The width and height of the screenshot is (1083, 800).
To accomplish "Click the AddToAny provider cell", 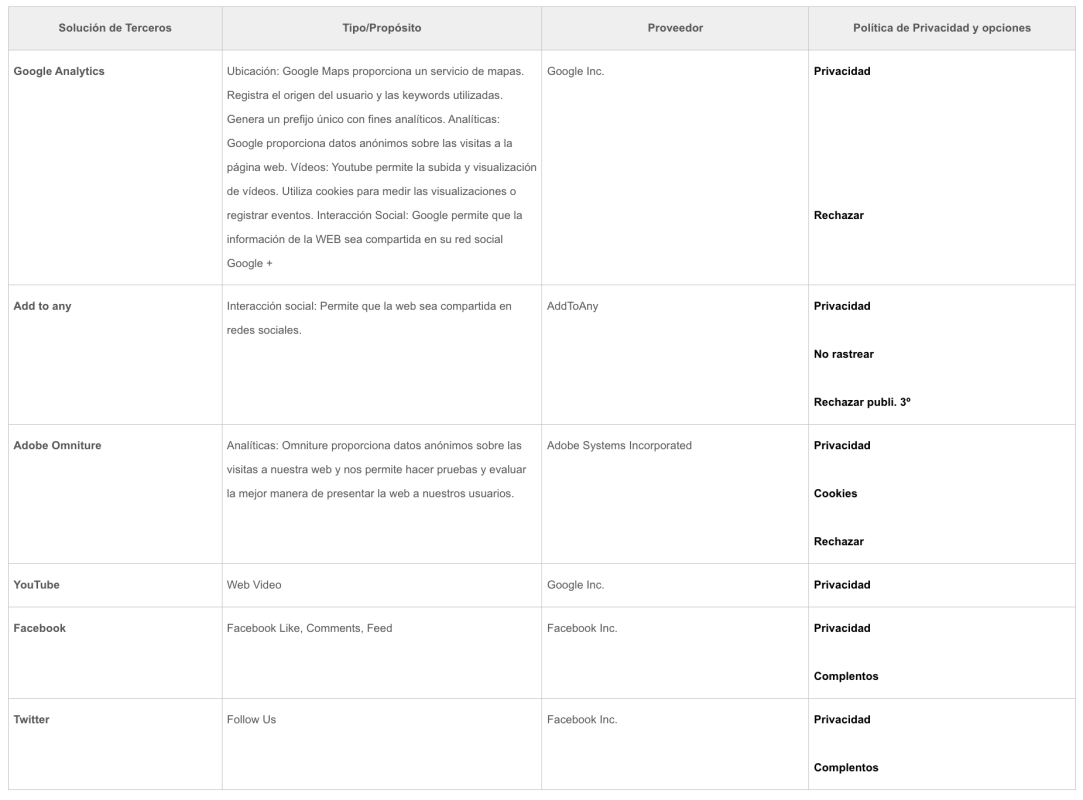I will [572, 306].
